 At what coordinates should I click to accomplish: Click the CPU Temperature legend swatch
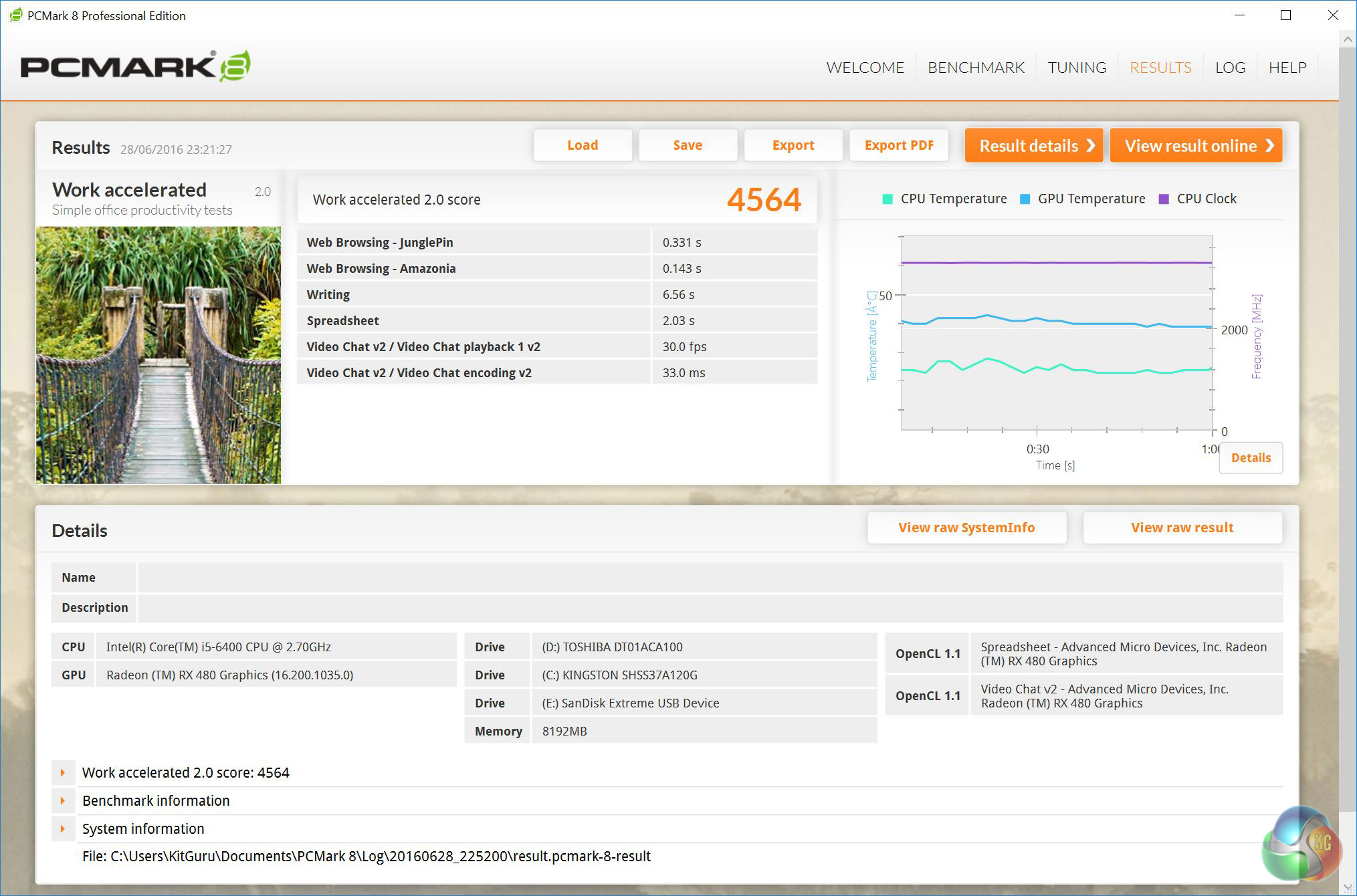(x=888, y=199)
